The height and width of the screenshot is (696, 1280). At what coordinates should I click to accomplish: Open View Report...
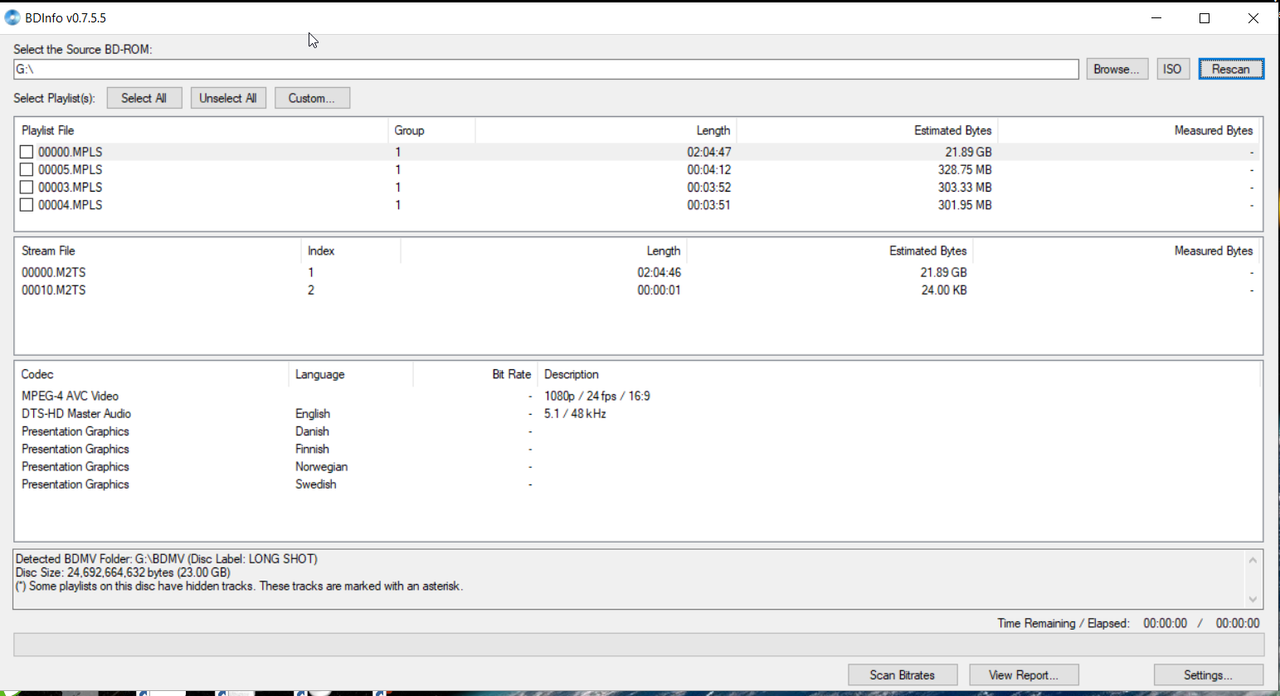click(1023, 675)
